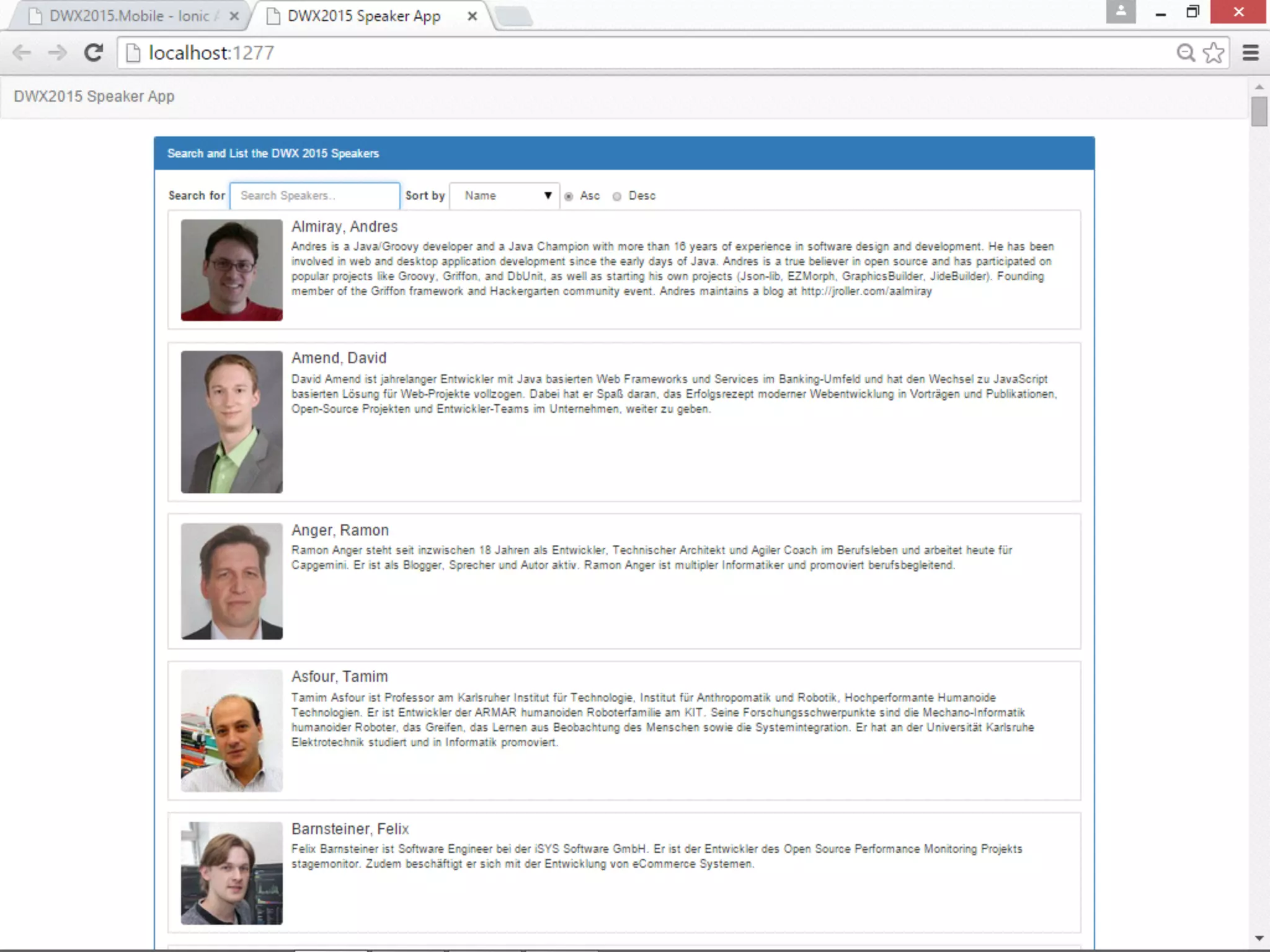The width and height of the screenshot is (1270, 952).
Task: Click the forward navigation arrow
Action: click(57, 53)
